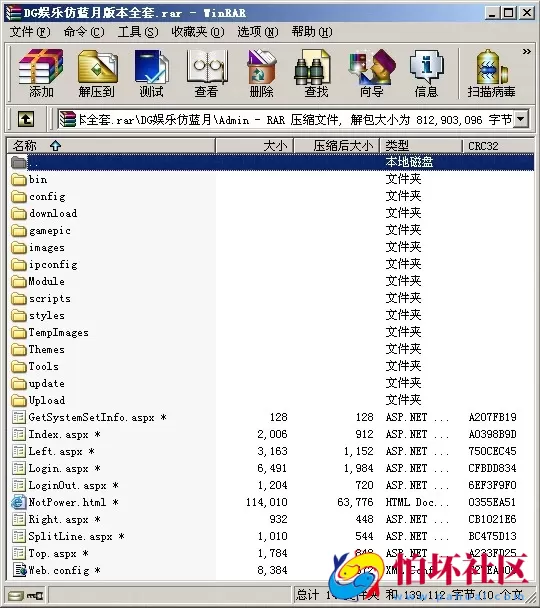Image resolution: width=540 pixels, height=608 pixels.
Task: Click the 本地磁盘 type label
Action: tap(409, 162)
